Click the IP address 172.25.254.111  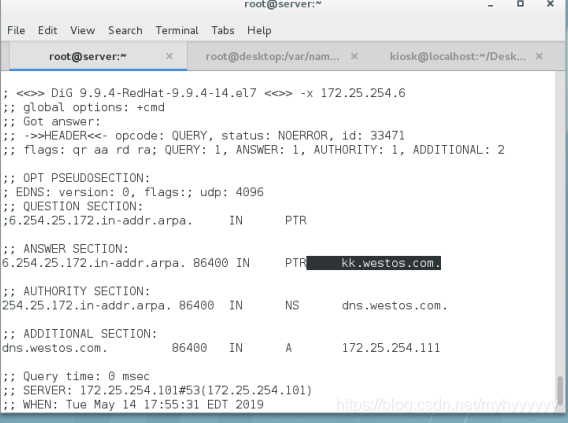pos(391,348)
